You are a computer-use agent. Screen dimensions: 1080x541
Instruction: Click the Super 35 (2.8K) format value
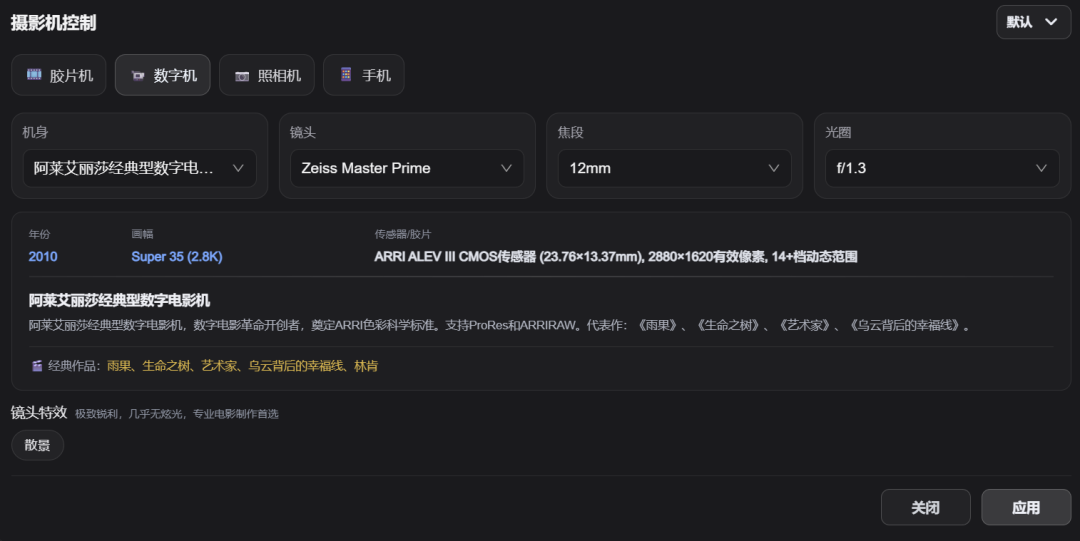click(x=177, y=256)
